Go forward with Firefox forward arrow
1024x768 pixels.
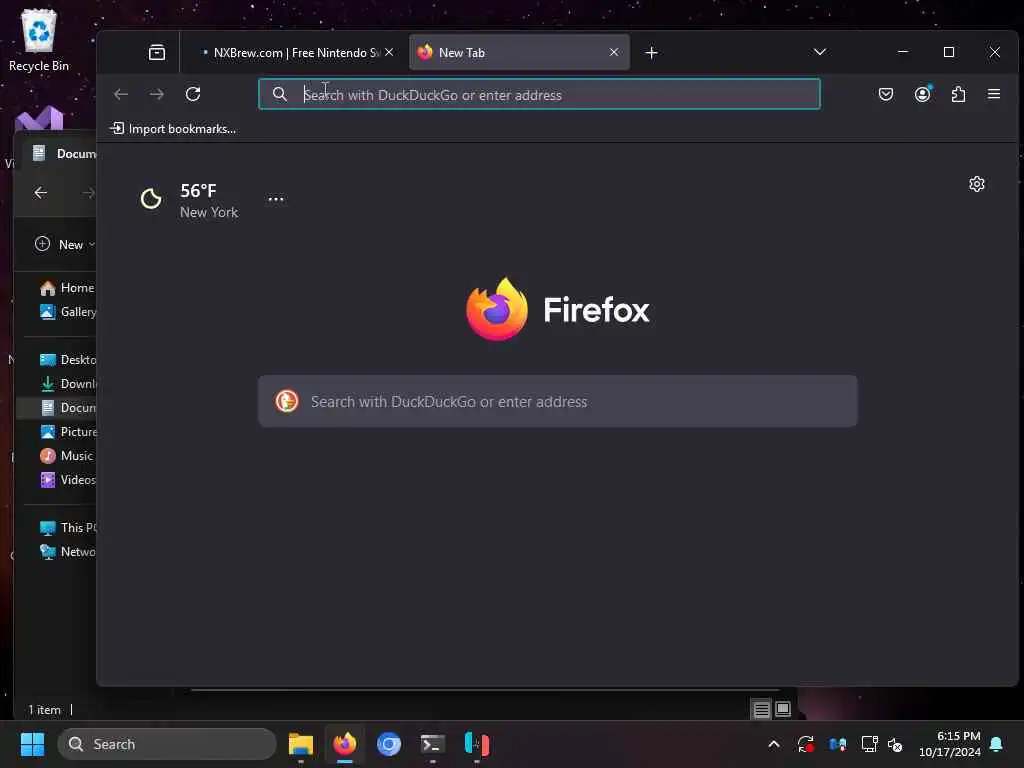point(157,94)
